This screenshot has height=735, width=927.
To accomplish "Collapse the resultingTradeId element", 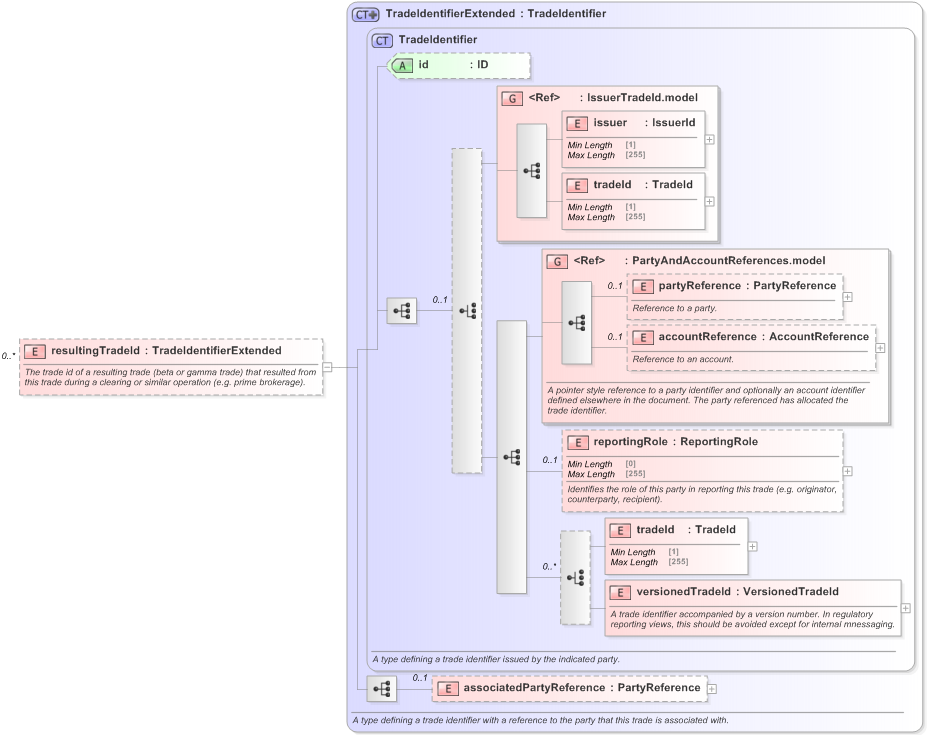I will [x=328, y=367].
